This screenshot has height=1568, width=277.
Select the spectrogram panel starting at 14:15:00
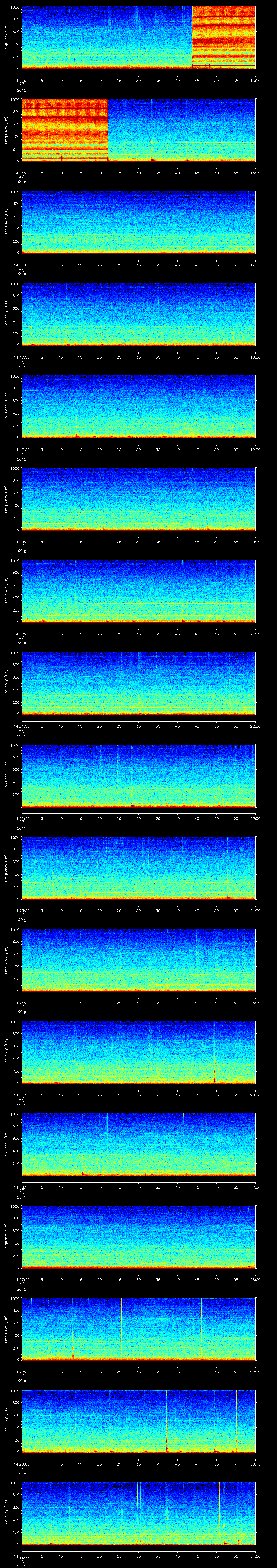click(x=139, y=130)
